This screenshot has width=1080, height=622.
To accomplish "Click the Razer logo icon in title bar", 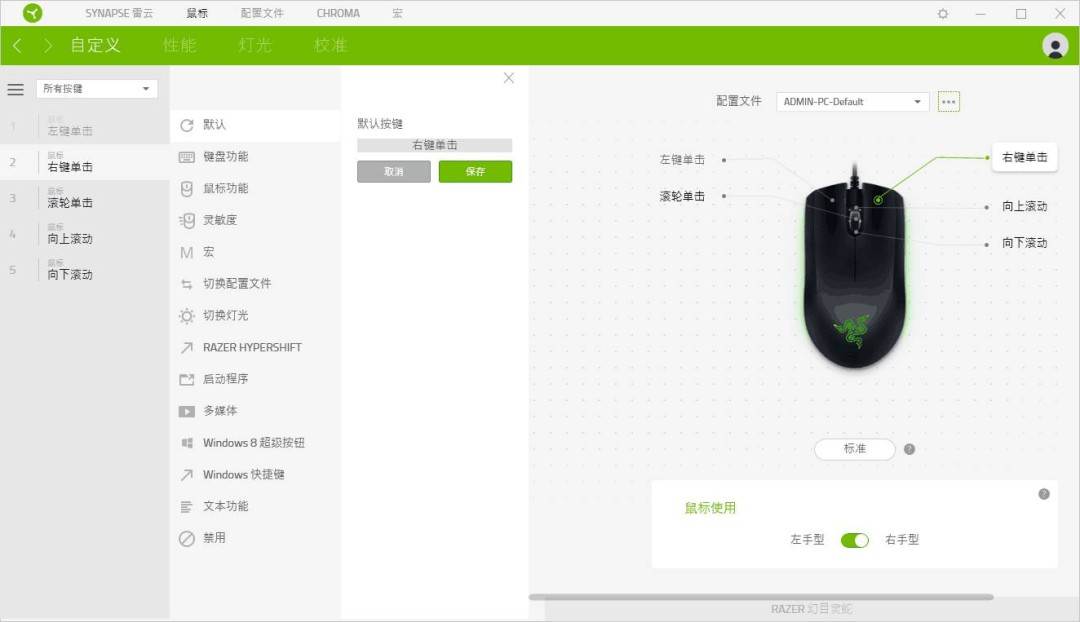I will click(x=32, y=13).
